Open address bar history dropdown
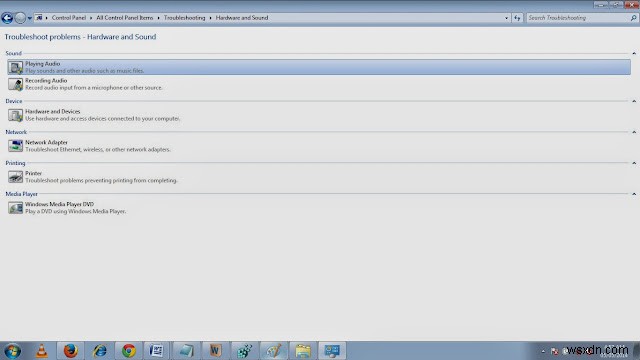640x360 pixels. click(507, 18)
